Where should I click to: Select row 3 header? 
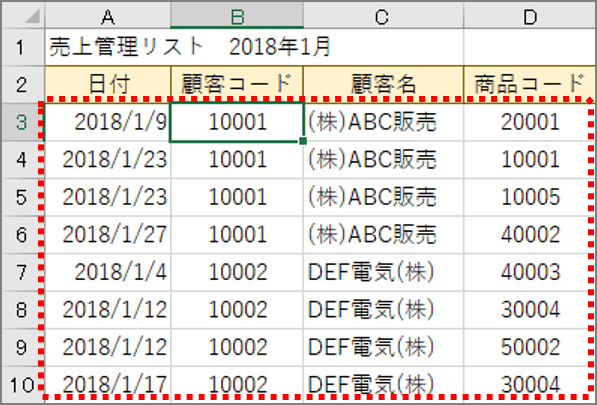(23, 122)
